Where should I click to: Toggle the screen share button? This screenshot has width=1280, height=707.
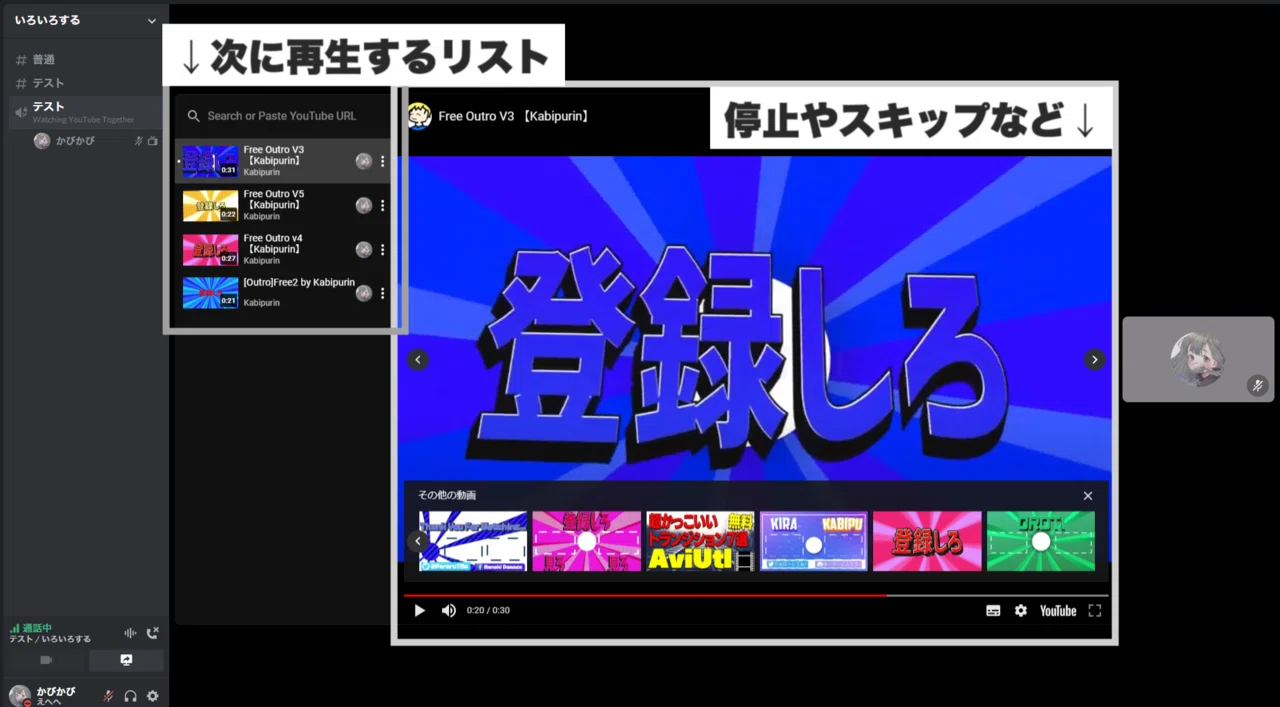[x=126, y=660]
